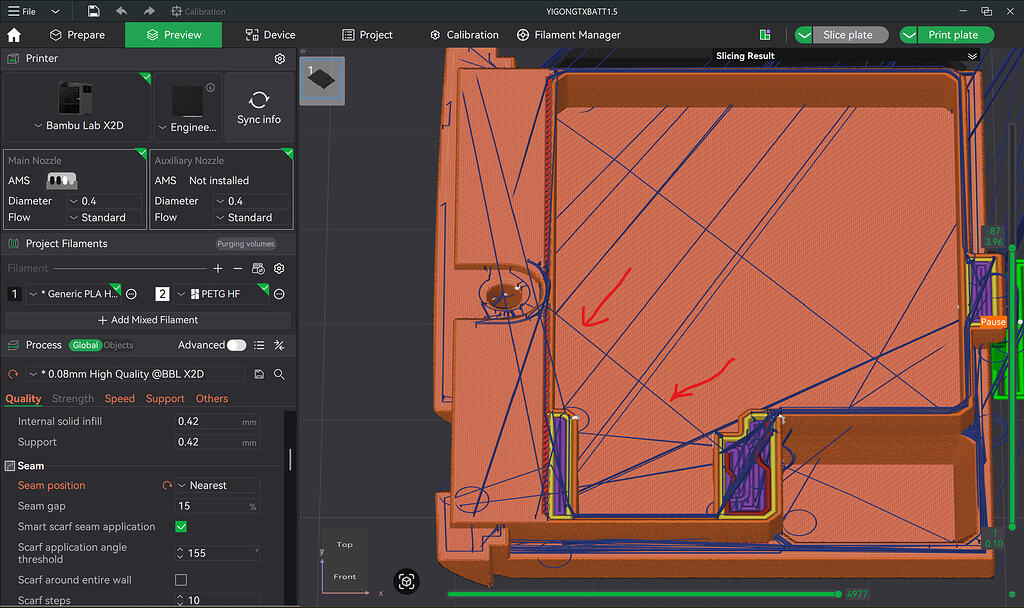
Task: Open Auxiliary Nozzle Flow dropdown
Action: (x=251, y=217)
